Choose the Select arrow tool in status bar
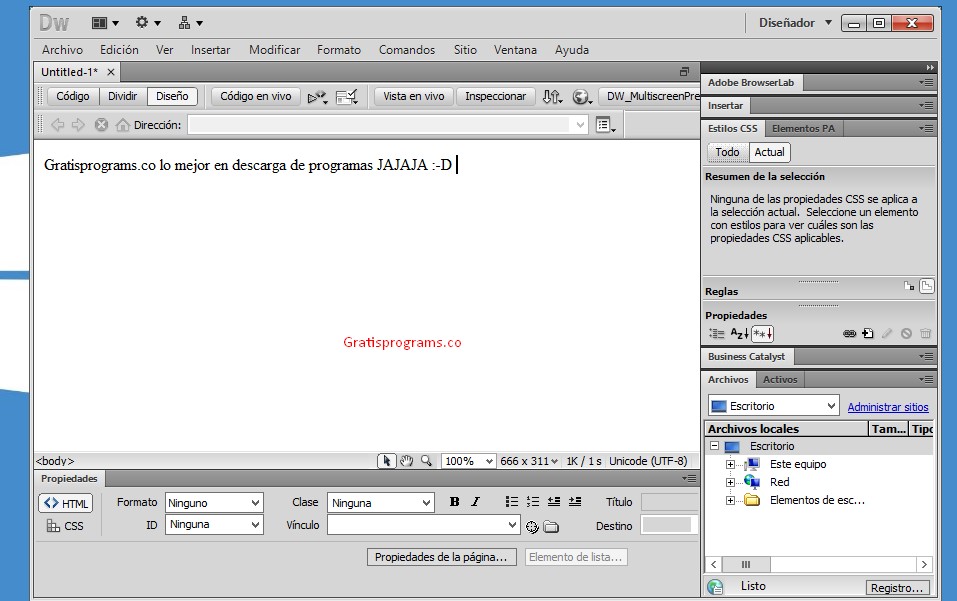Screen dimensions: 957x601 click(x=386, y=461)
